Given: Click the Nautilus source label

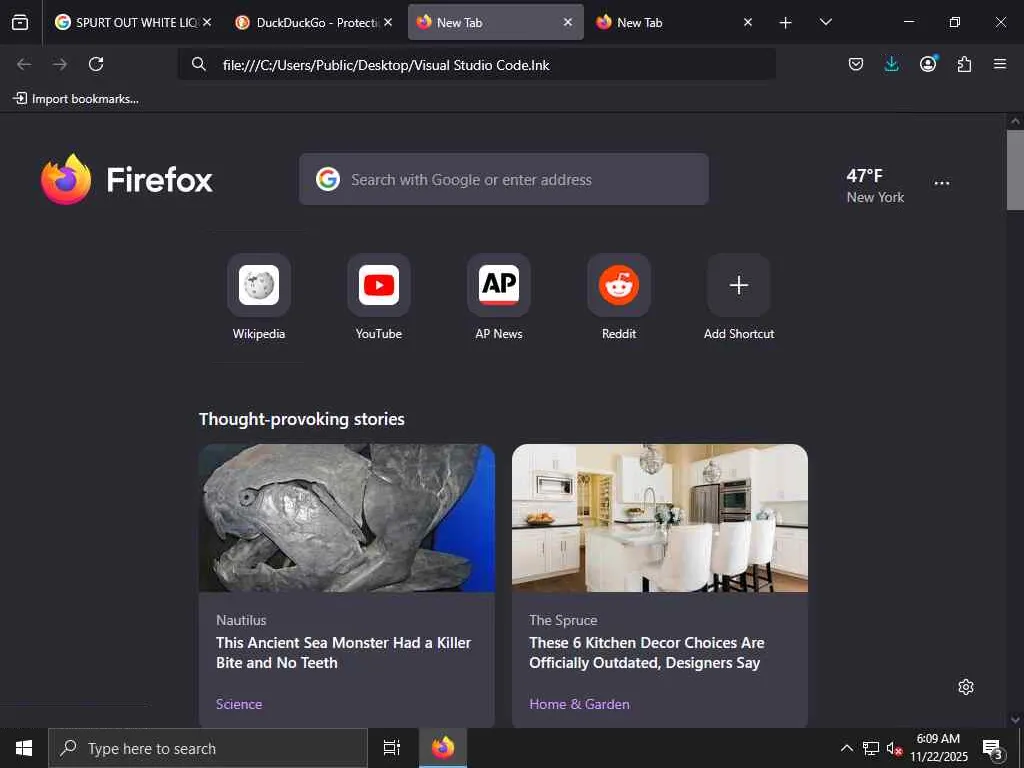Looking at the screenshot, I should coord(241,620).
